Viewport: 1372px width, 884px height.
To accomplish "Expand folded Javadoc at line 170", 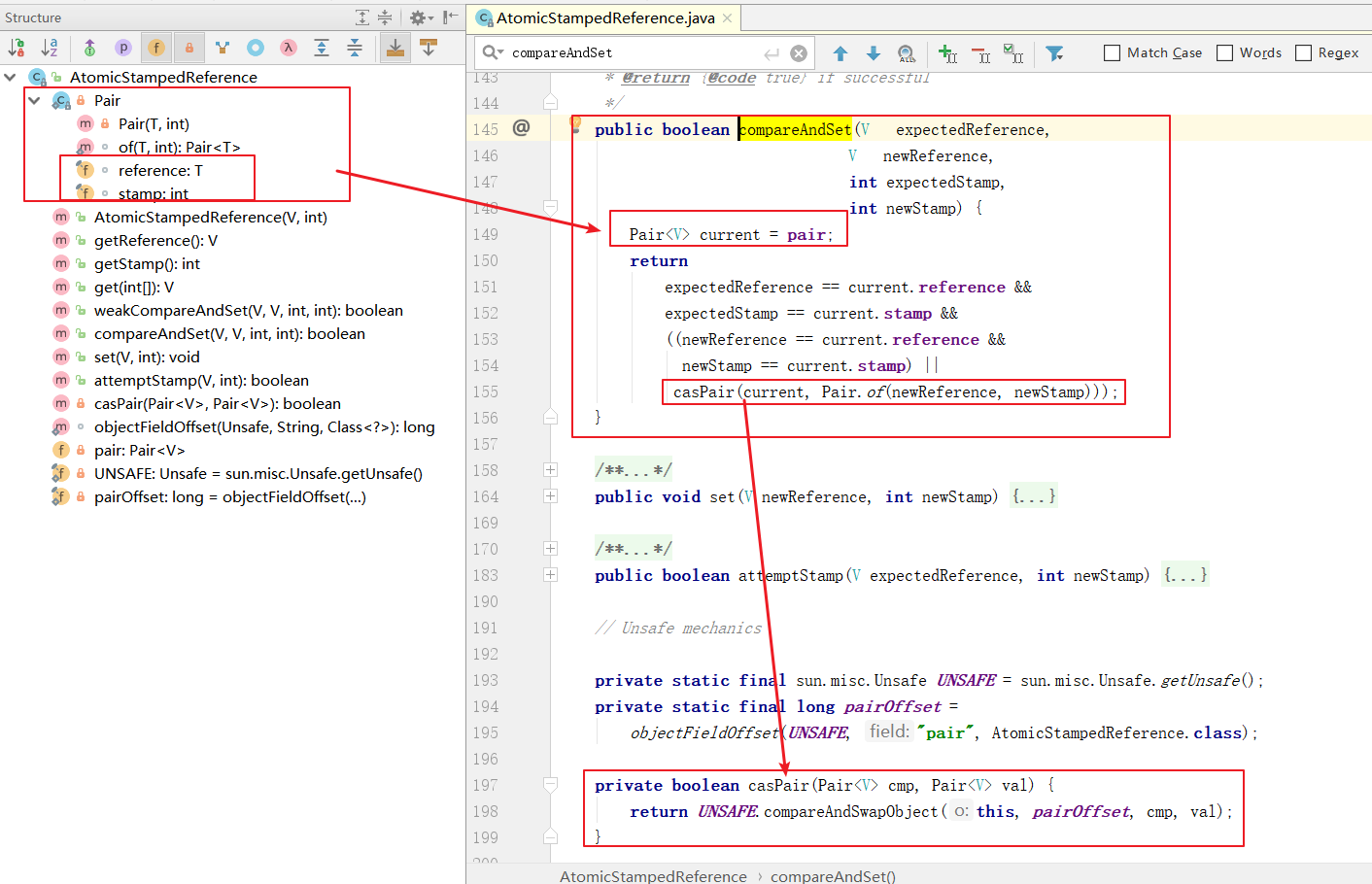I will tap(550, 549).
